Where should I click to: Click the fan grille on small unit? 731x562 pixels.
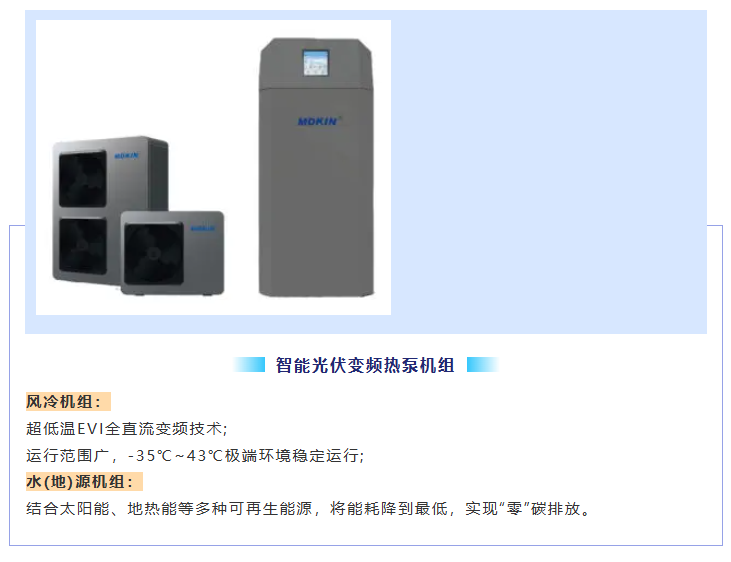point(153,254)
